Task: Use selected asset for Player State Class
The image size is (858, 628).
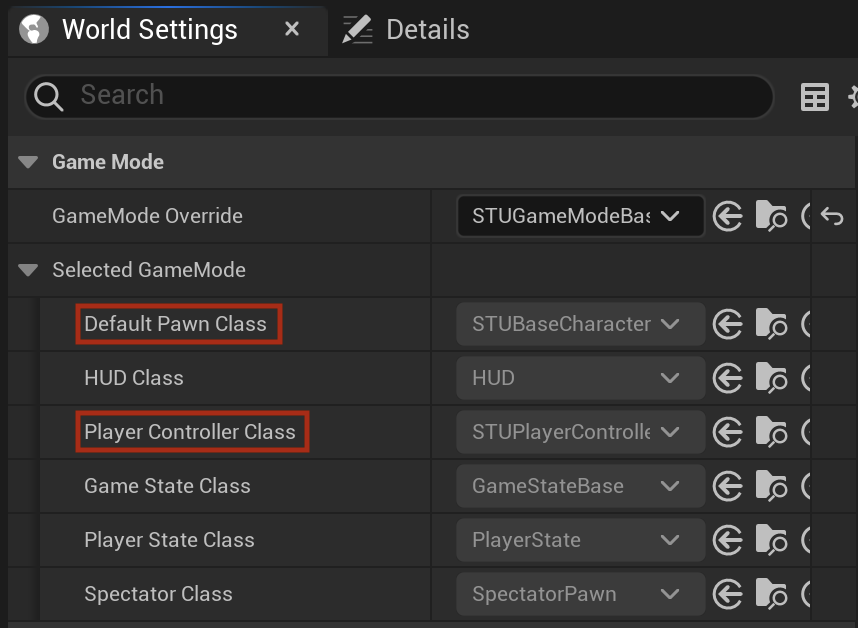Action: (x=727, y=540)
